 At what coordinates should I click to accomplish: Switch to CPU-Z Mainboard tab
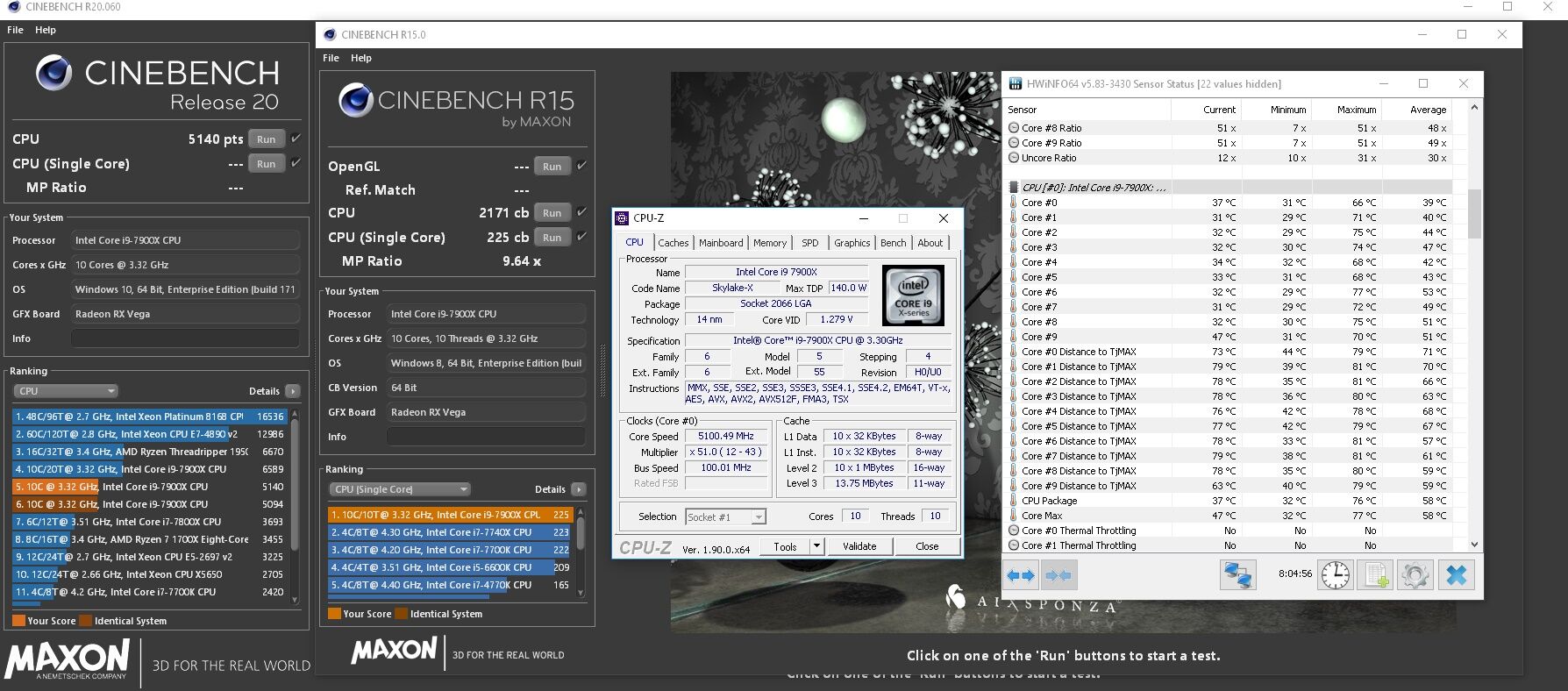tap(721, 243)
